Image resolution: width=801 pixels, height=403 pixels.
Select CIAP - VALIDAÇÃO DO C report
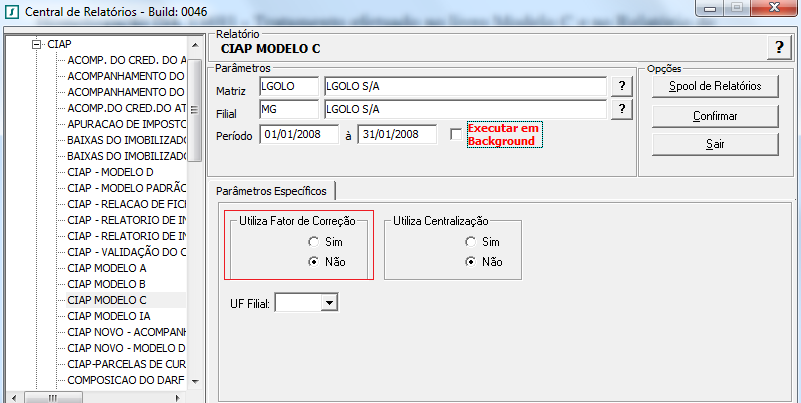tap(127, 252)
